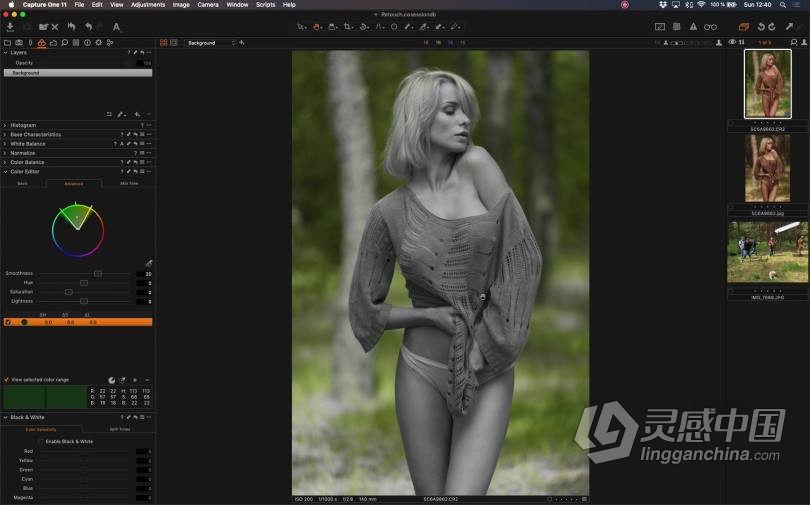Toggle View selected color range checkbox
The height and width of the screenshot is (505, 810).
click(x=7, y=380)
